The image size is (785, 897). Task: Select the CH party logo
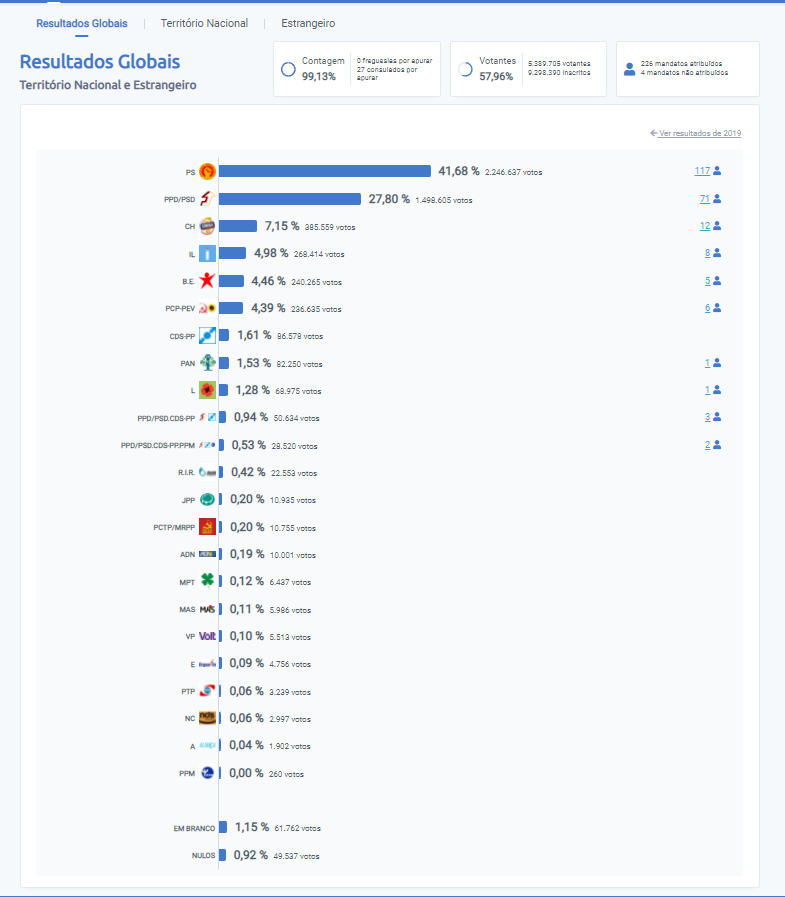(207, 226)
